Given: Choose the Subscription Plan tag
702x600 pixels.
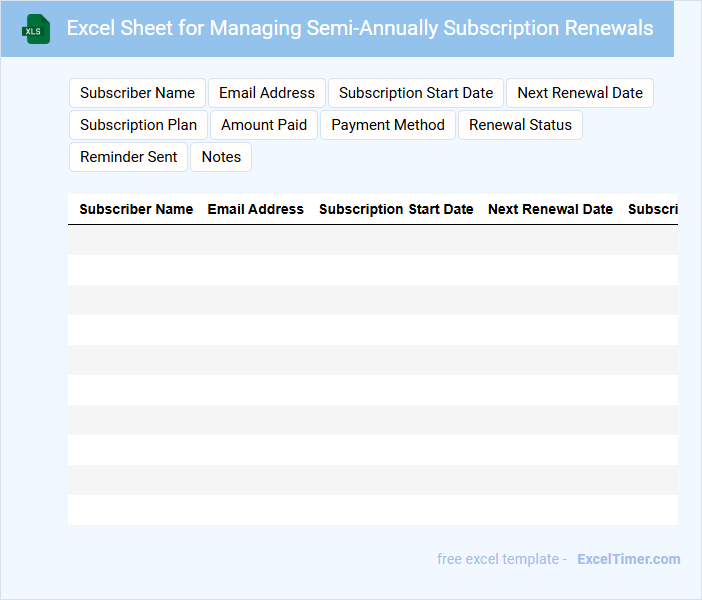Looking at the screenshot, I should (x=138, y=125).
